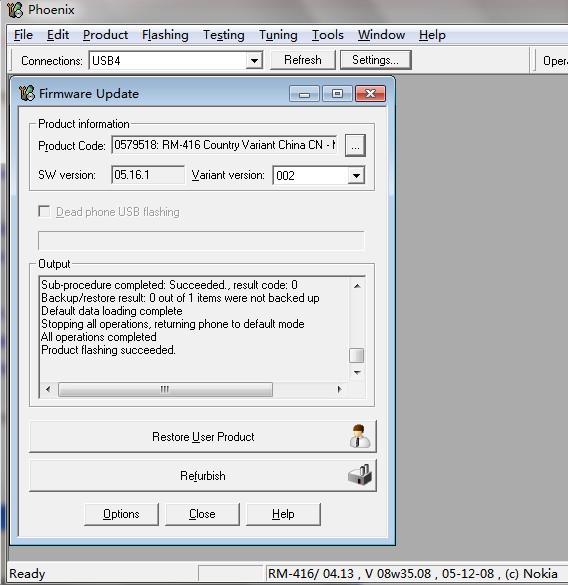The width and height of the screenshot is (568, 585).
Task: Click the output vertical scrollbar thumb
Action: (x=356, y=355)
